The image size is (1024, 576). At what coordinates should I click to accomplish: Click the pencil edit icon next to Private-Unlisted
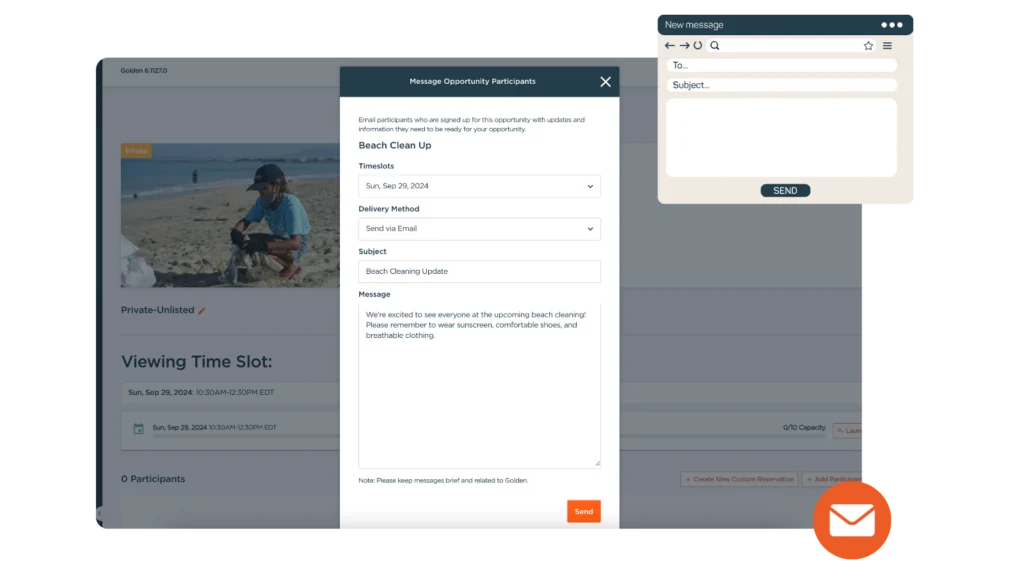202,311
